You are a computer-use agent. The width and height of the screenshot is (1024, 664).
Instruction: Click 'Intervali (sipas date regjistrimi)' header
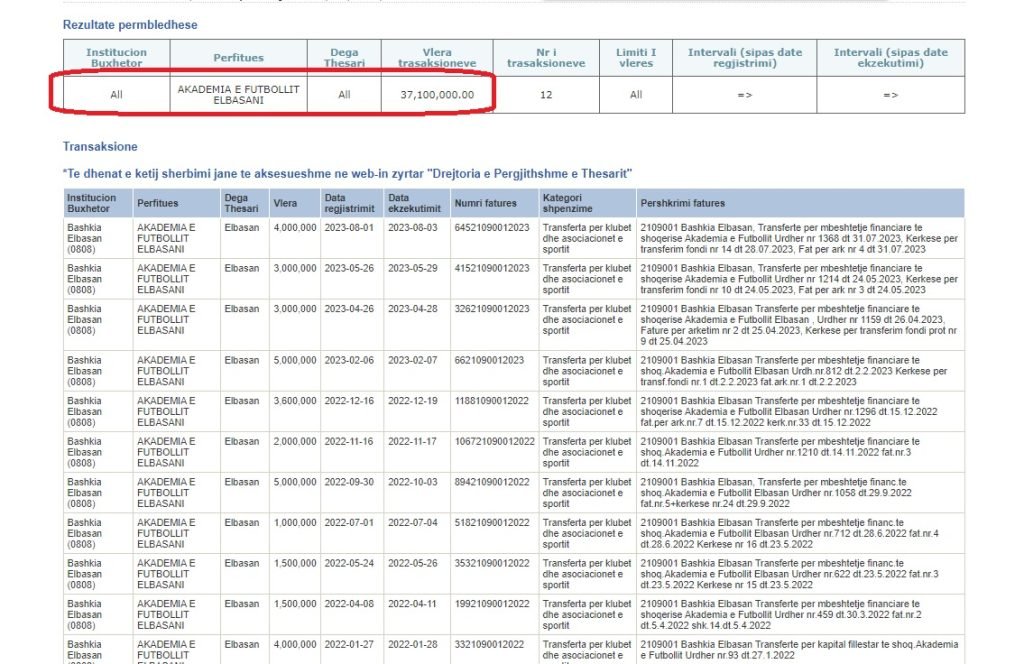(x=744, y=58)
